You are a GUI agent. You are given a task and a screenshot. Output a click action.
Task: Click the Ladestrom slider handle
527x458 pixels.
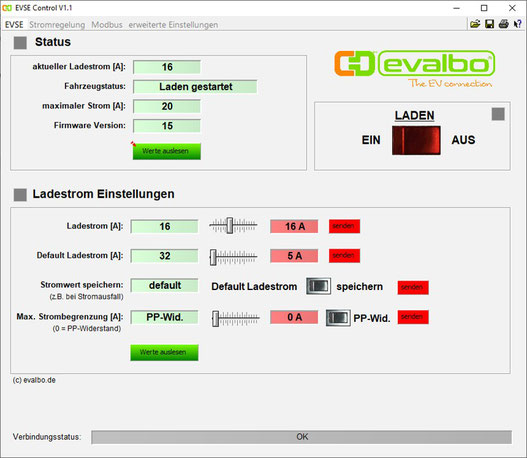pyautogui.click(x=230, y=225)
